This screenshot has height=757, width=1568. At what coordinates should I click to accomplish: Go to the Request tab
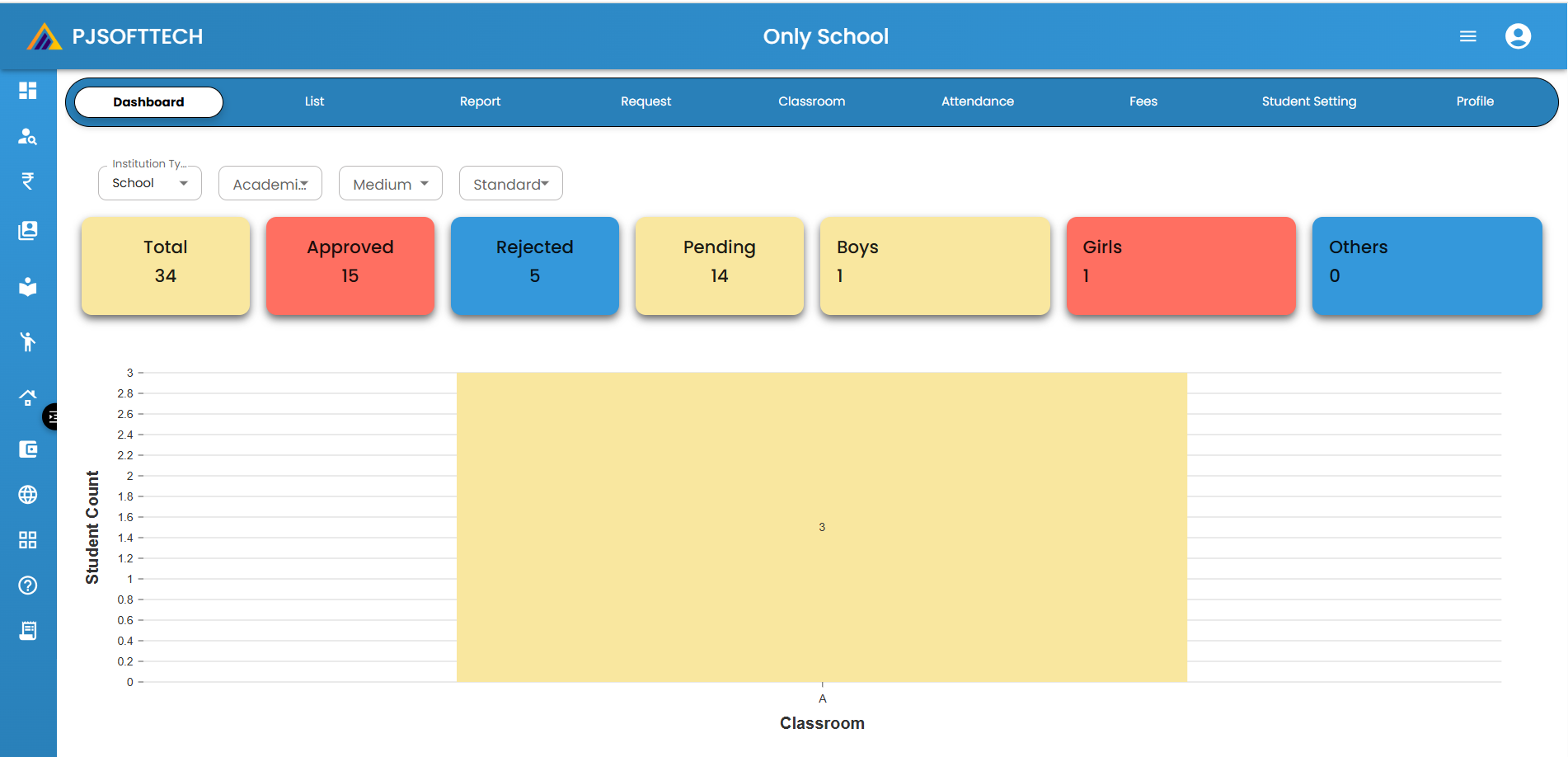[646, 101]
